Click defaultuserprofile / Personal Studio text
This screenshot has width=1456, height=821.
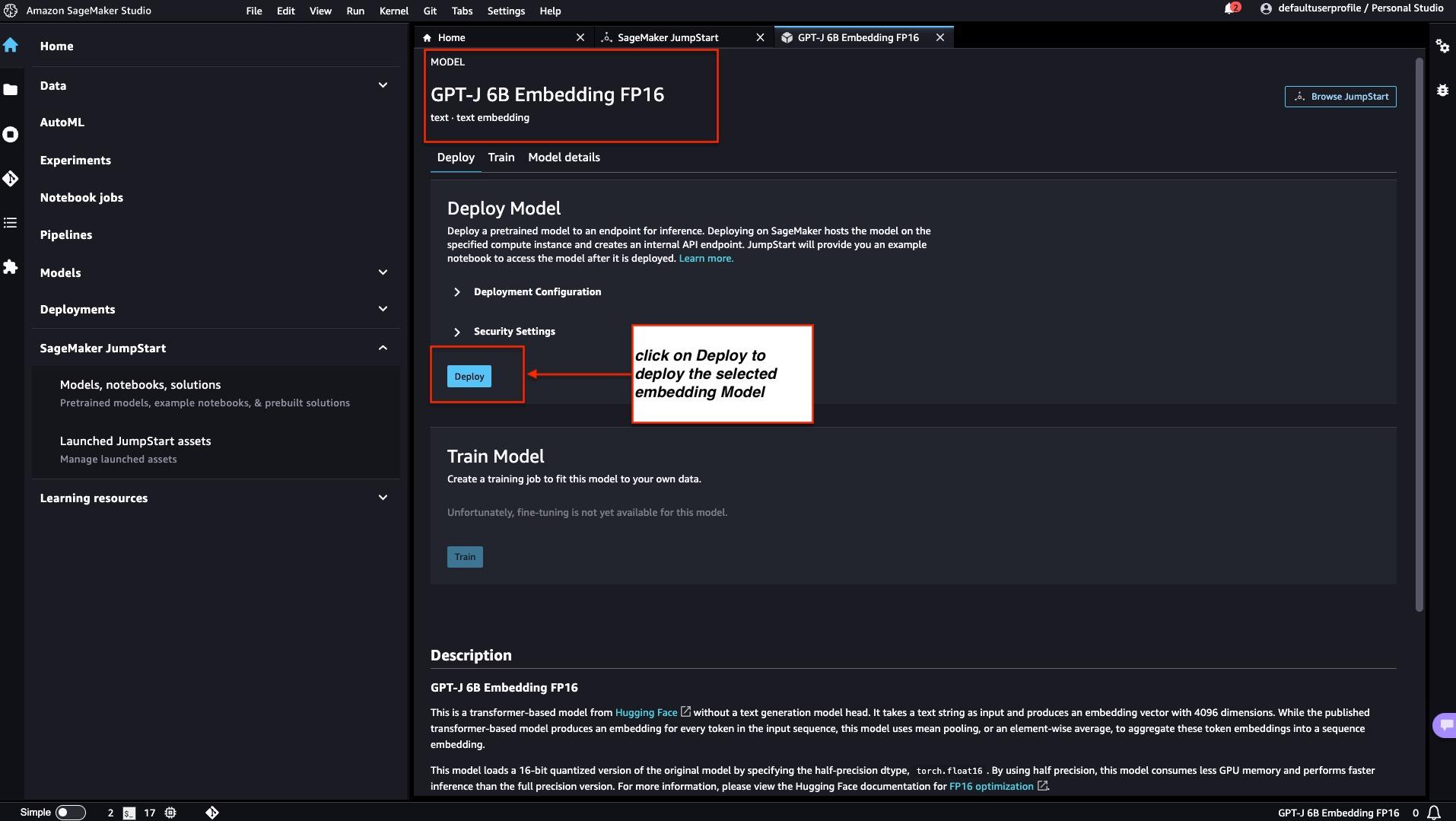[x=1361, y=8]
